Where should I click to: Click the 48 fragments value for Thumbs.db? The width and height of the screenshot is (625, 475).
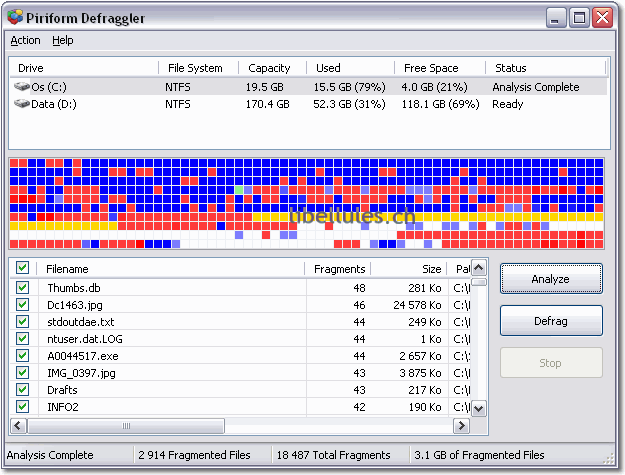(x=359, y=288)
